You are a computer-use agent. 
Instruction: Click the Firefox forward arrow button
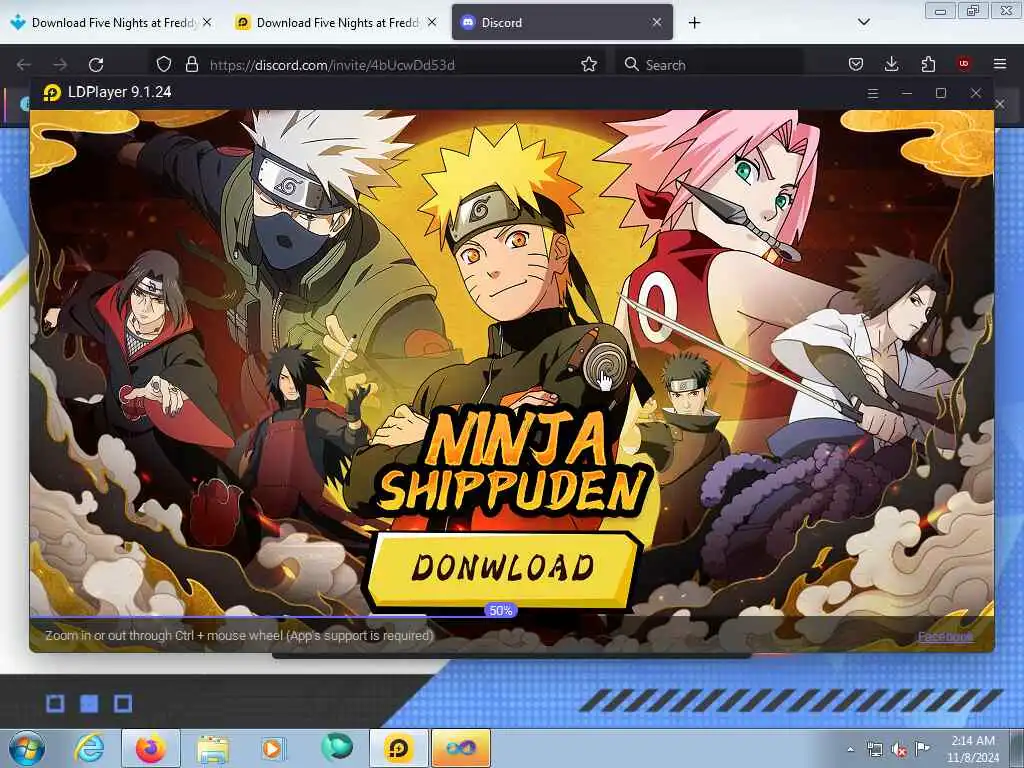pos(60,65)
